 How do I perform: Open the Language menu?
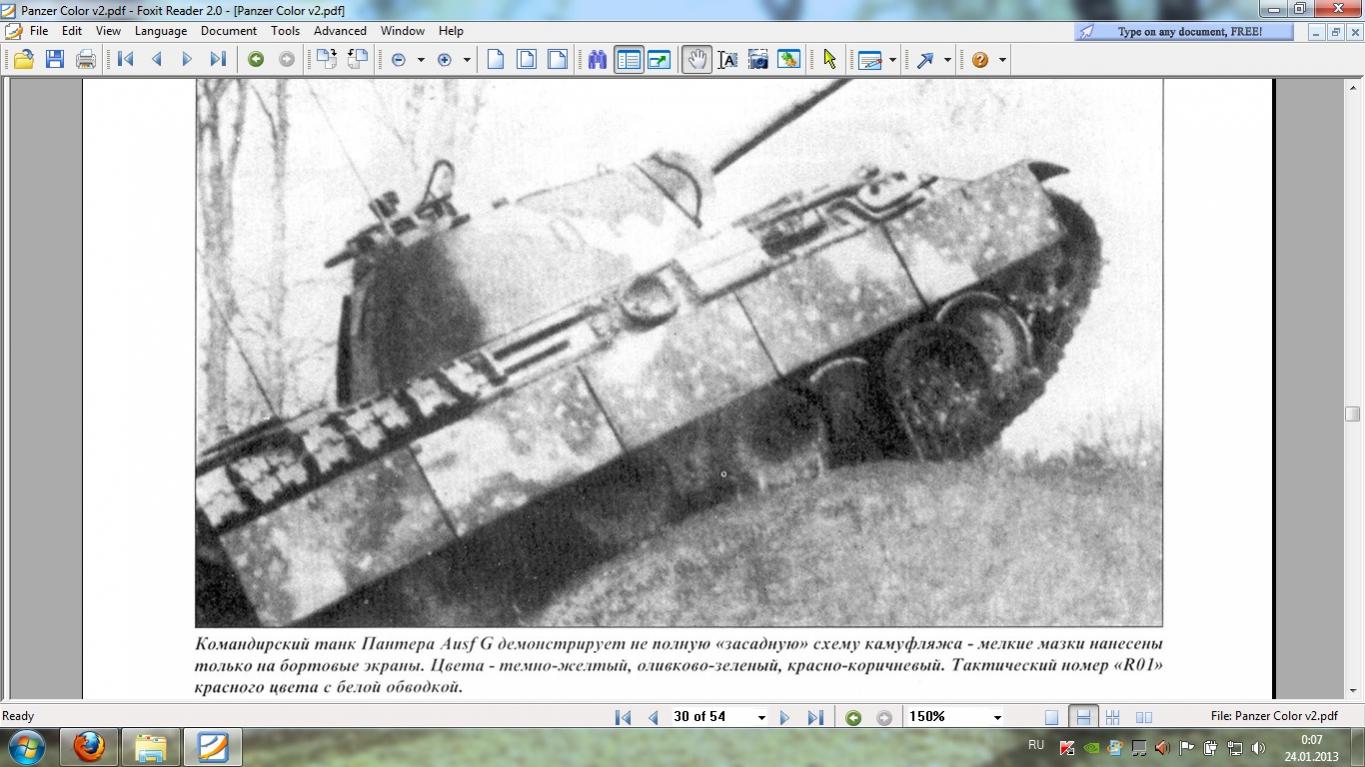161,31
